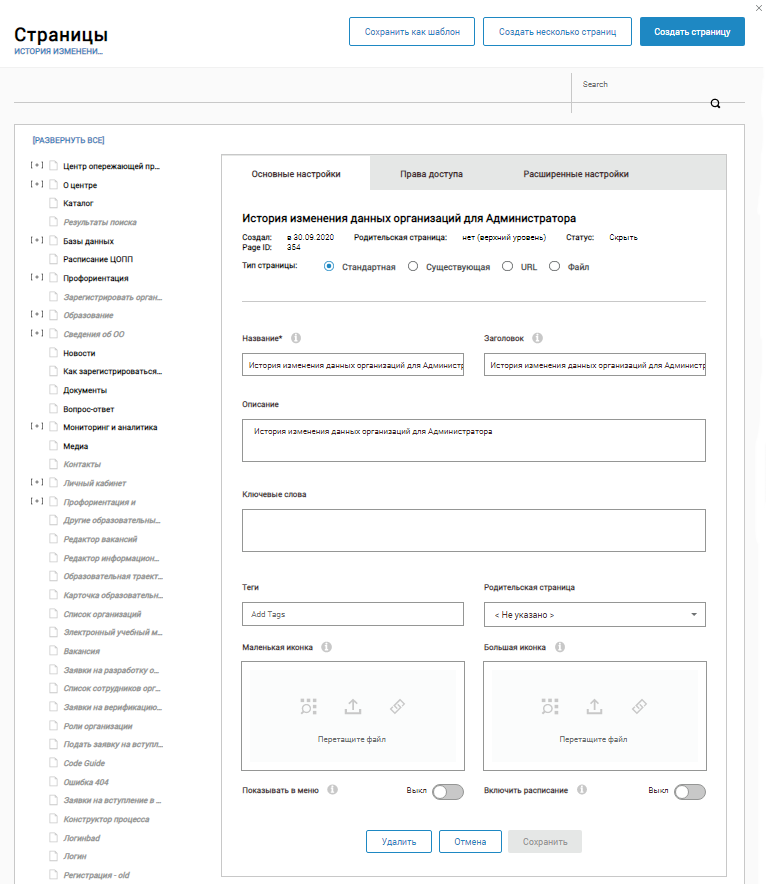Expand the Мониторинг и аналитика tree node
The height and width of the screenshot is (884, 767).
(37, 427)
